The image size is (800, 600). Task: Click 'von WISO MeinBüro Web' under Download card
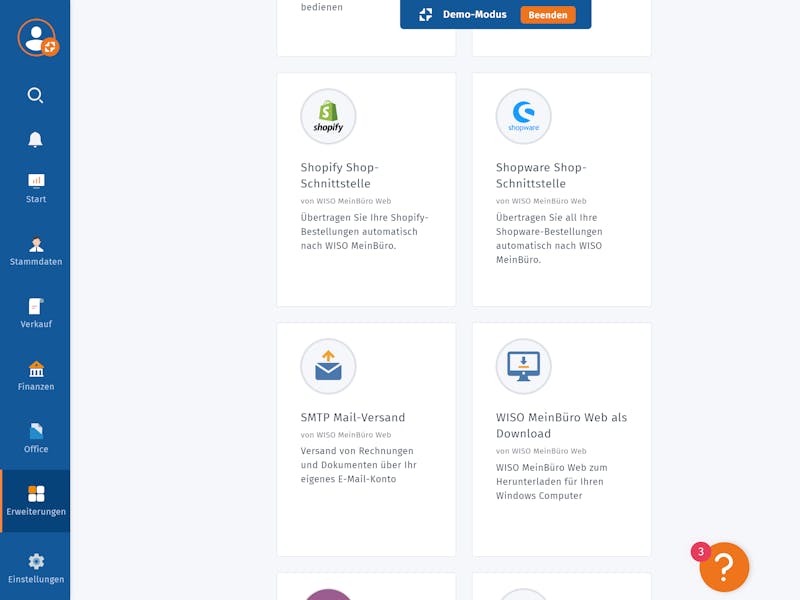coord(541,451)
